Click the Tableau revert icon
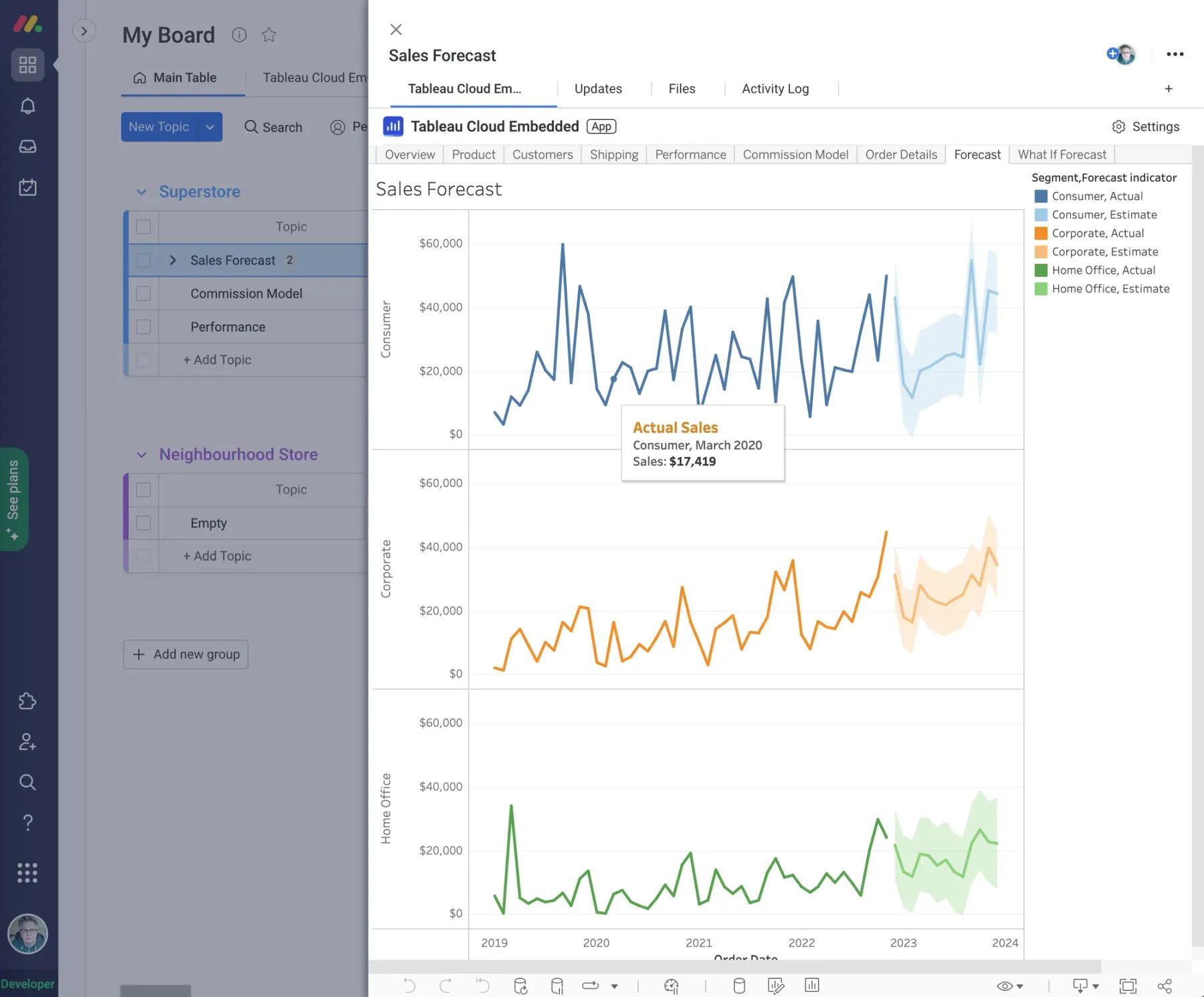1204x997 pixels. [x=482, y=986]
